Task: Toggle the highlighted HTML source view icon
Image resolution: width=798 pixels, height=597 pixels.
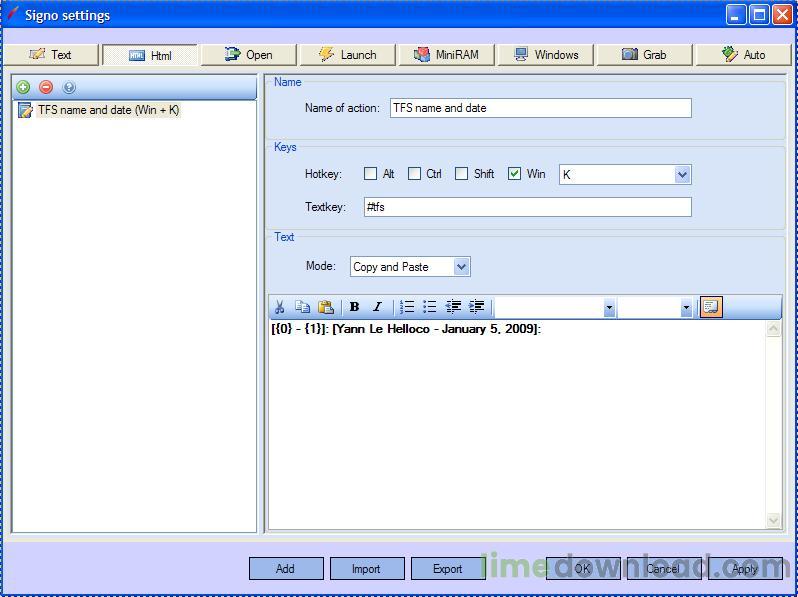Action: point(711,307)
